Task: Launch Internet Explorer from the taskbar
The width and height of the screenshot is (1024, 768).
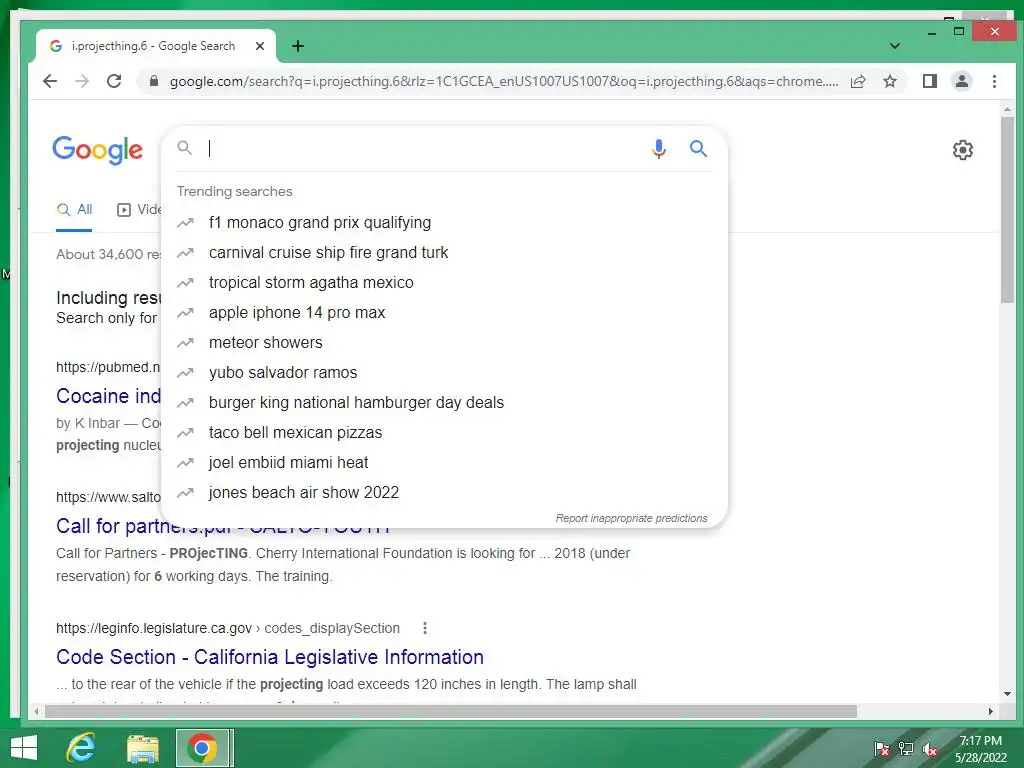Action: pos(81,748)
